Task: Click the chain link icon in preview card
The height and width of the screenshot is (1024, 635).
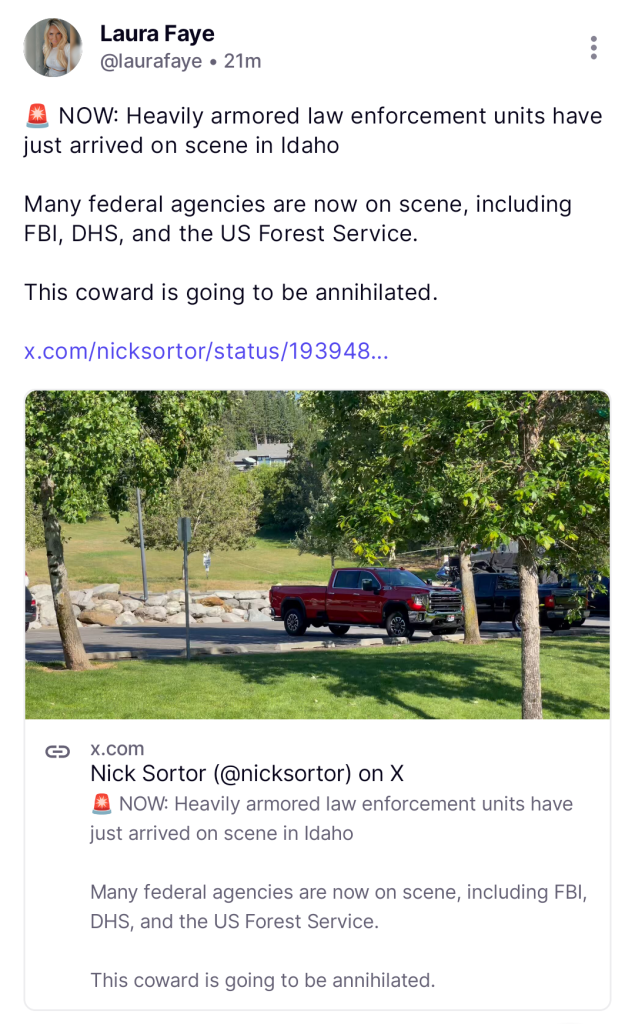Action: click(x=58, y=752)
